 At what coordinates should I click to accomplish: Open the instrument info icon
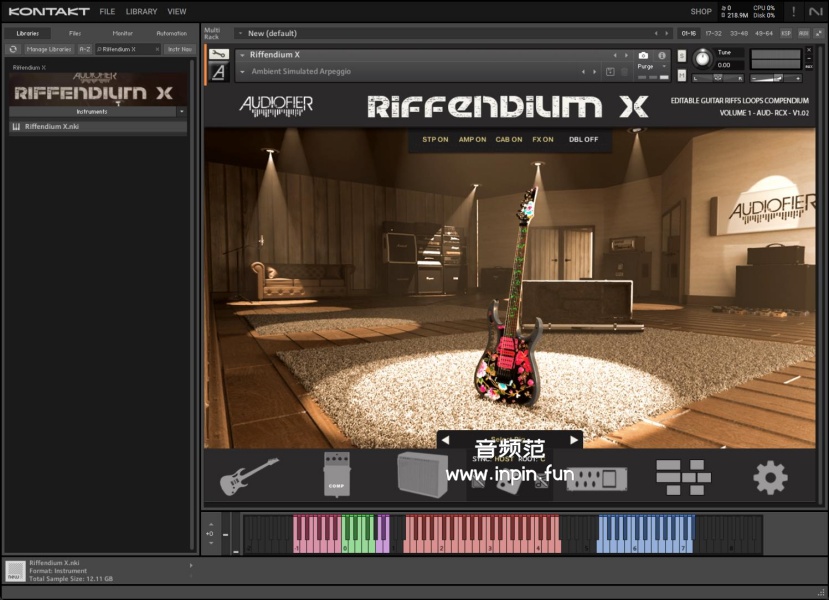pyautogui.click(x=661, y=55)
